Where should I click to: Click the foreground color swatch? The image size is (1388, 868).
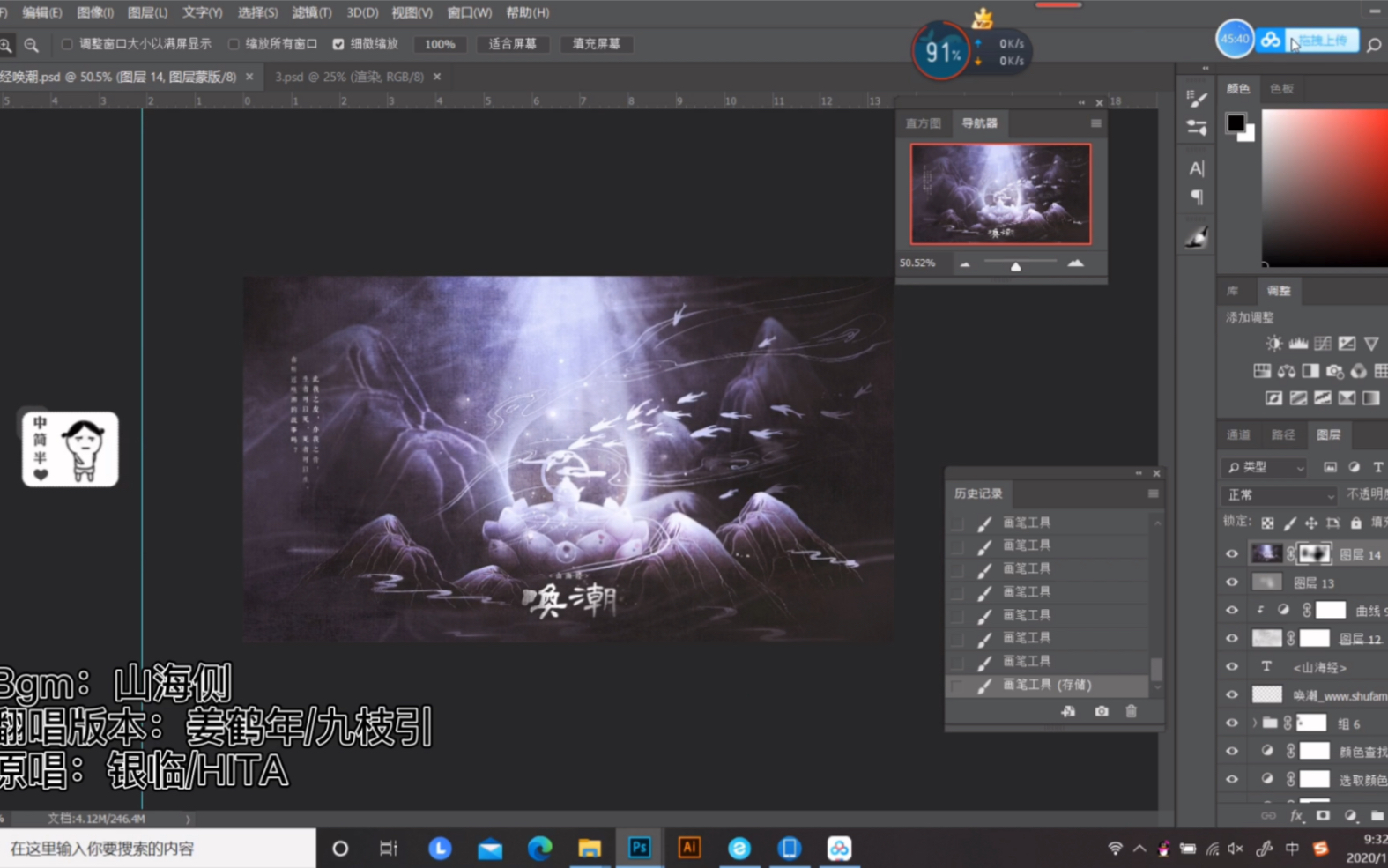tap(1236, 122)
